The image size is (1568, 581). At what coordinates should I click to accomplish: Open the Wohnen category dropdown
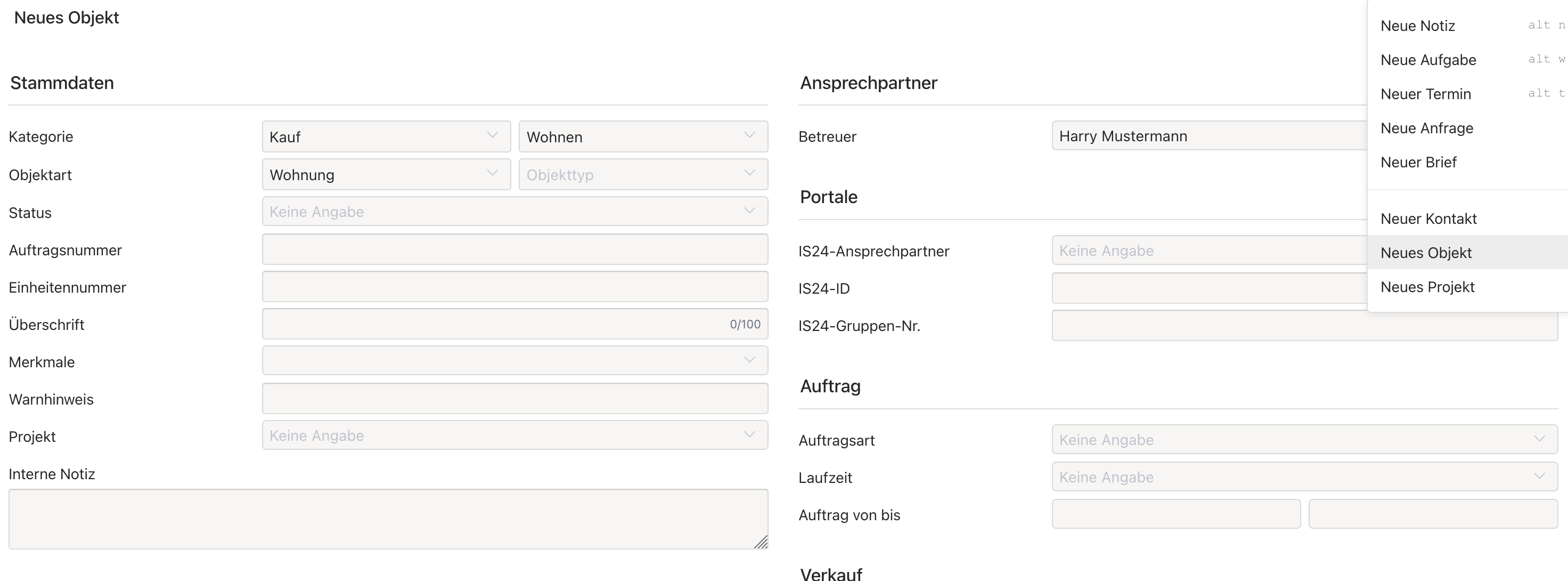pyautogui.click(x=643, y=136)
